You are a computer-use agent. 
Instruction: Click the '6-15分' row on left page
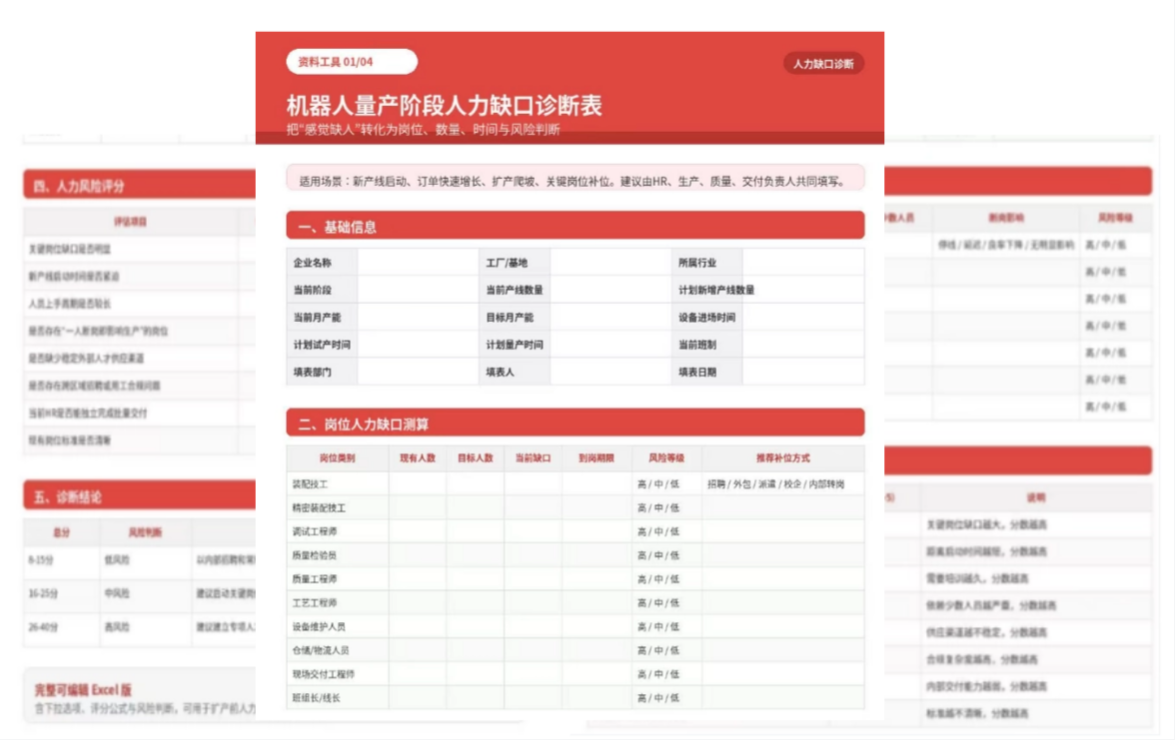tap(139, 560)
